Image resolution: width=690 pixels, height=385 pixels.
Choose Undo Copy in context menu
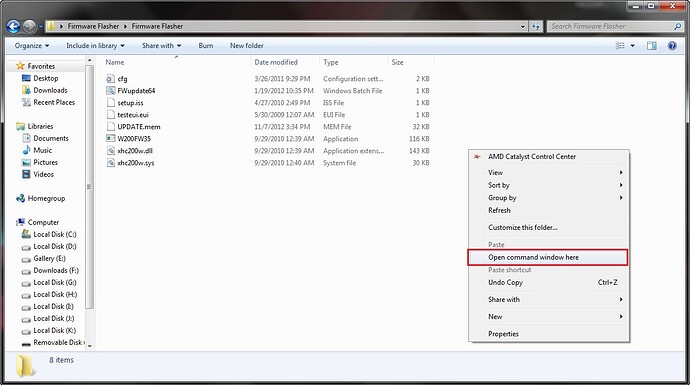coord(548,282)
